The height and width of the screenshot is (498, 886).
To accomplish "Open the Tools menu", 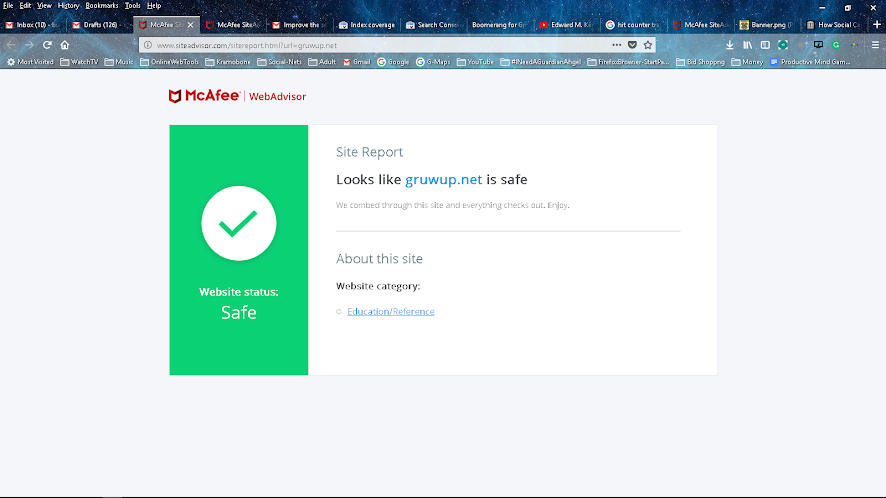I will tap(132, 6).
